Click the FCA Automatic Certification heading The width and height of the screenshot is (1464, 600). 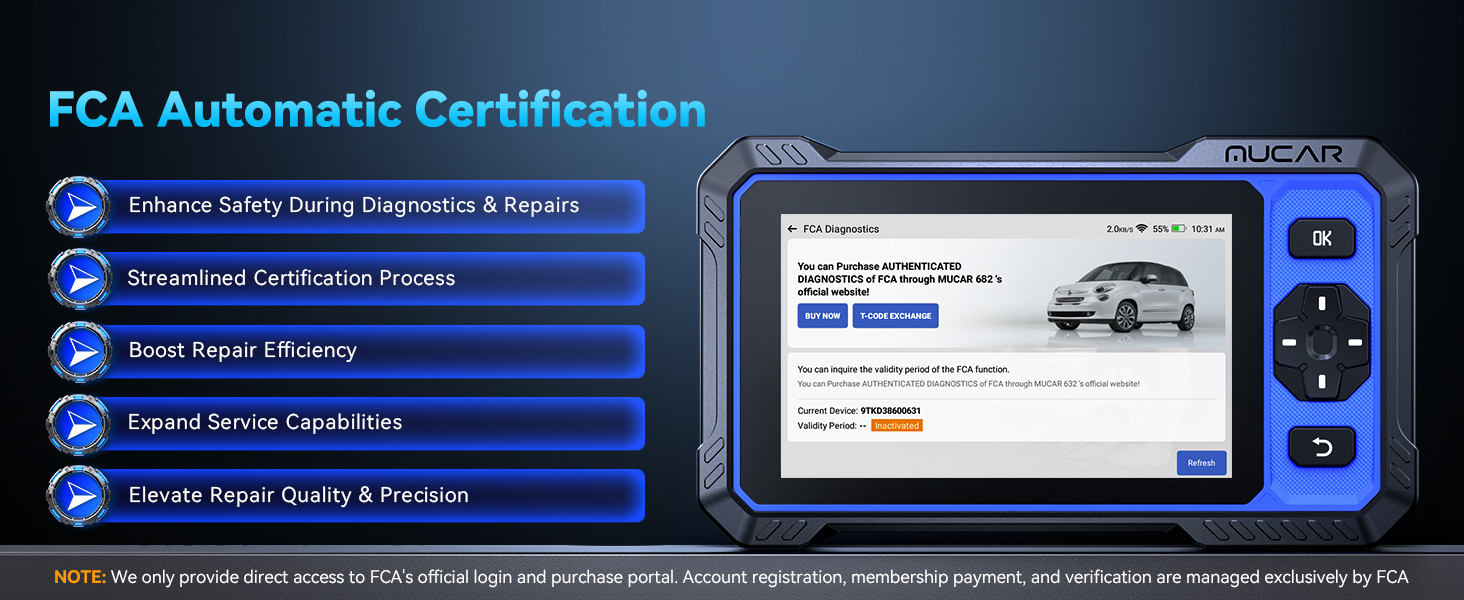pyautogui.click(x=377, y=109)
